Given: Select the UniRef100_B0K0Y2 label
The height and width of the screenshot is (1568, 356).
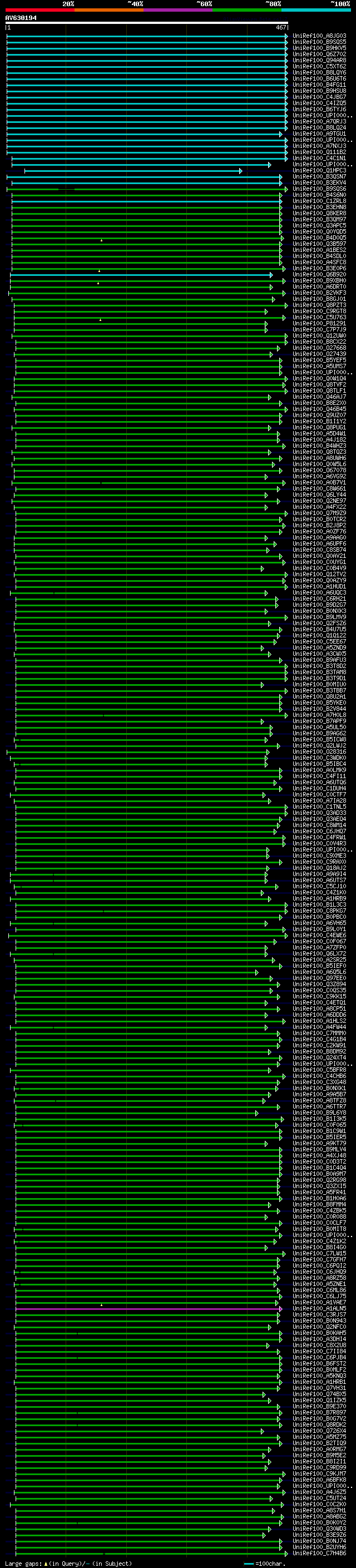Looking at the screenshot, I should [x=319, y=1522].
